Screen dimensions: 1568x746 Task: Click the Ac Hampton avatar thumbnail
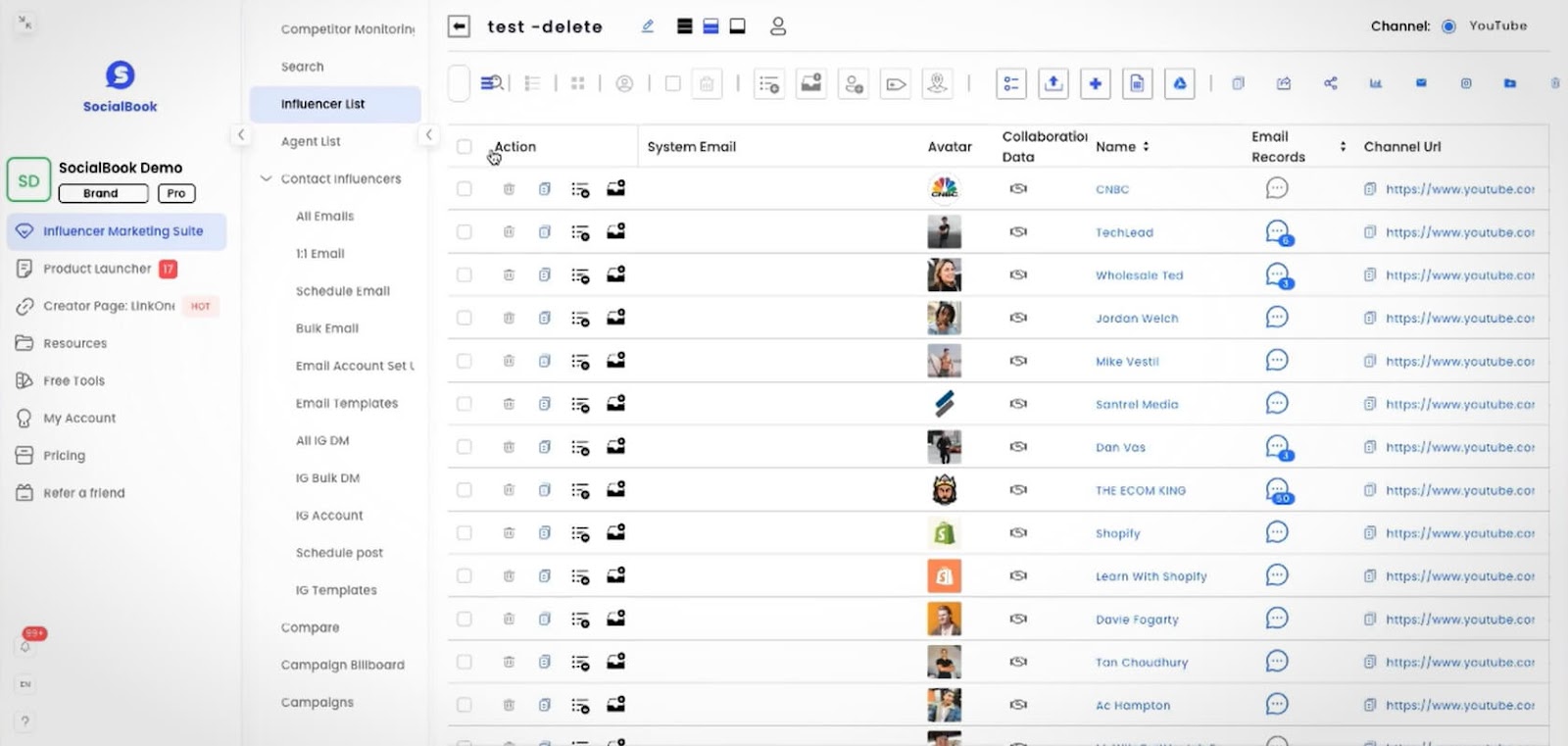[x=944, y=705]
